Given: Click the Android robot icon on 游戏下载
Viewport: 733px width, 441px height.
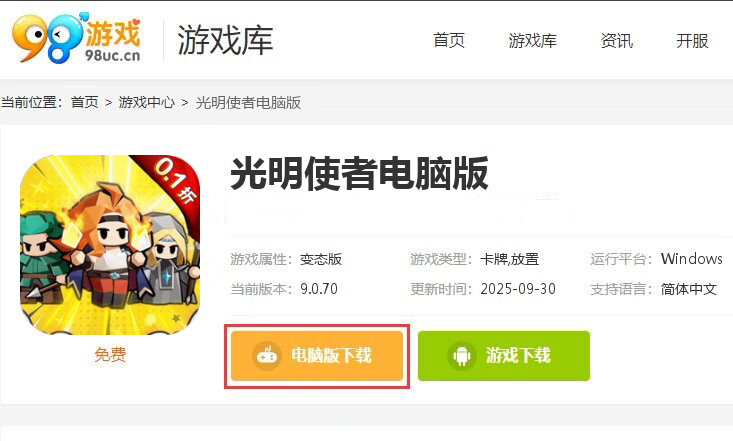Looking at the screenshot, I should coord(462,356).
